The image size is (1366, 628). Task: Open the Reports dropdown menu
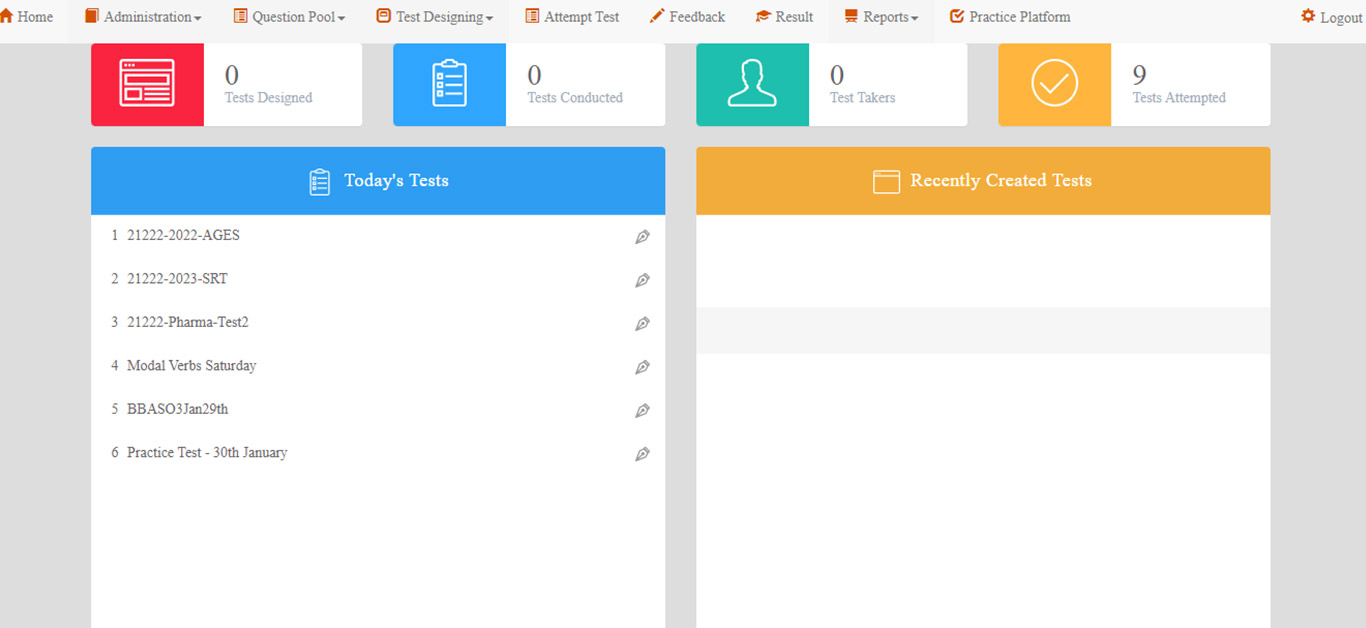[x=881, y=17]
